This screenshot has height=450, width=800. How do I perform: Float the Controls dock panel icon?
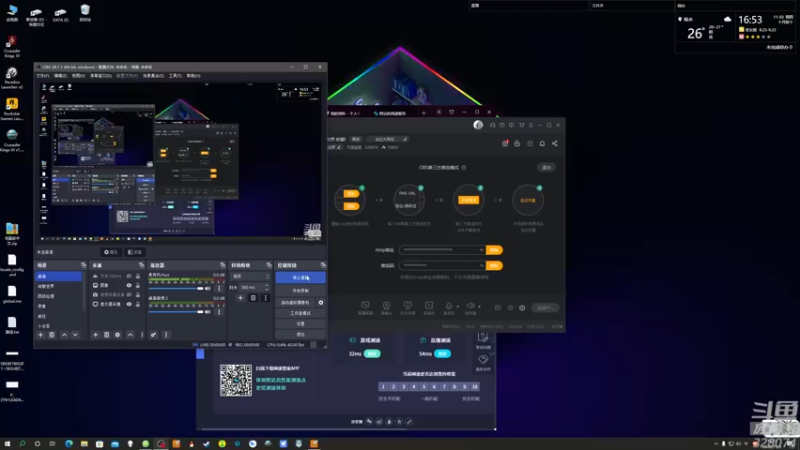323,265
